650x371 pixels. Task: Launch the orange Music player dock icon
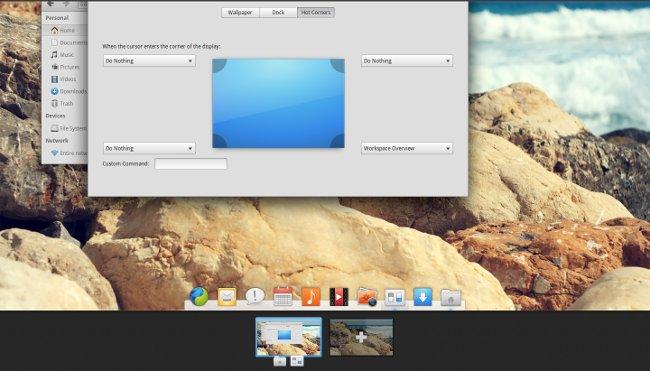click(x=311, y=297)
